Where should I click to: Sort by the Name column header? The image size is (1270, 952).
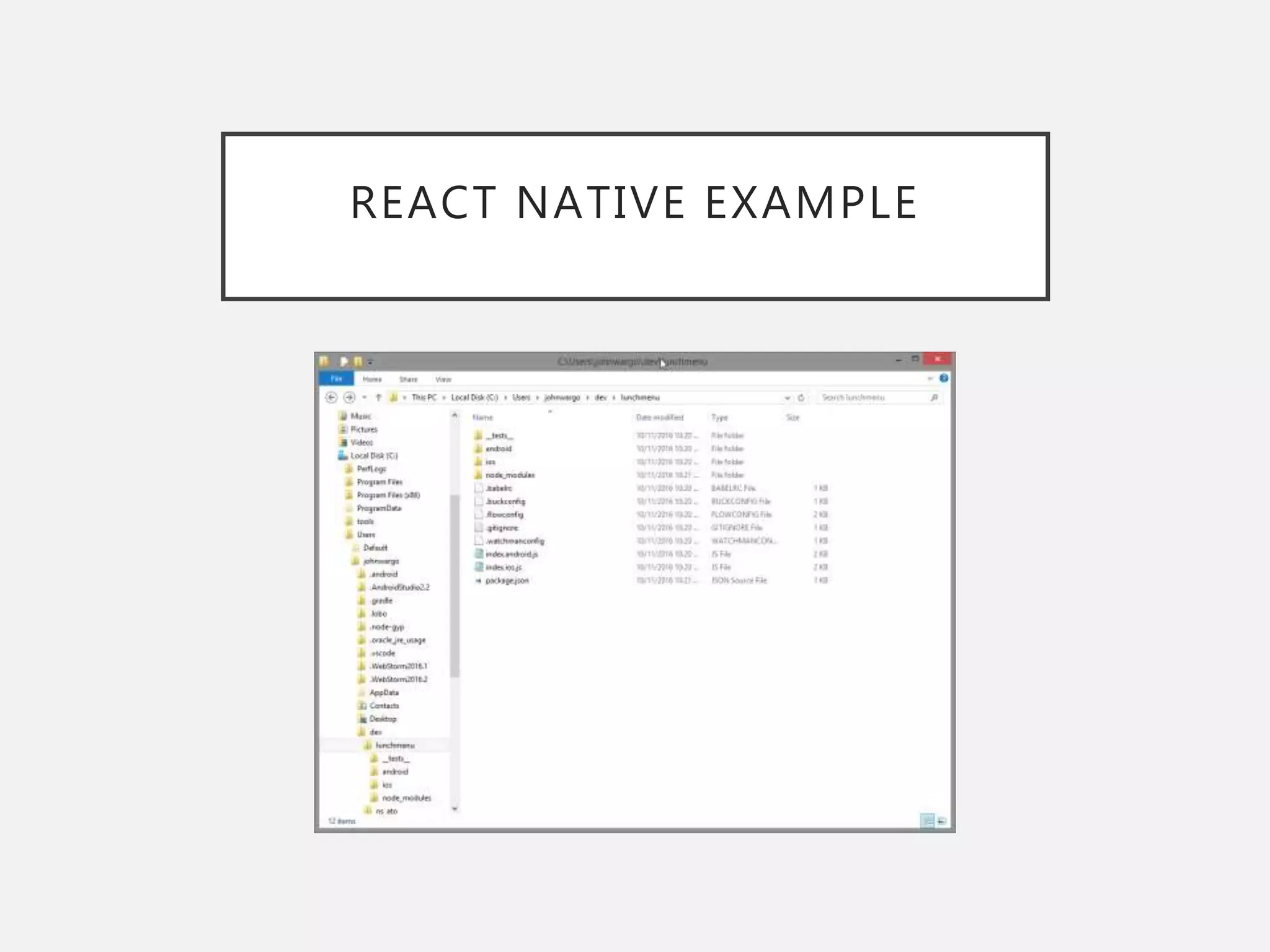point(483,417)
